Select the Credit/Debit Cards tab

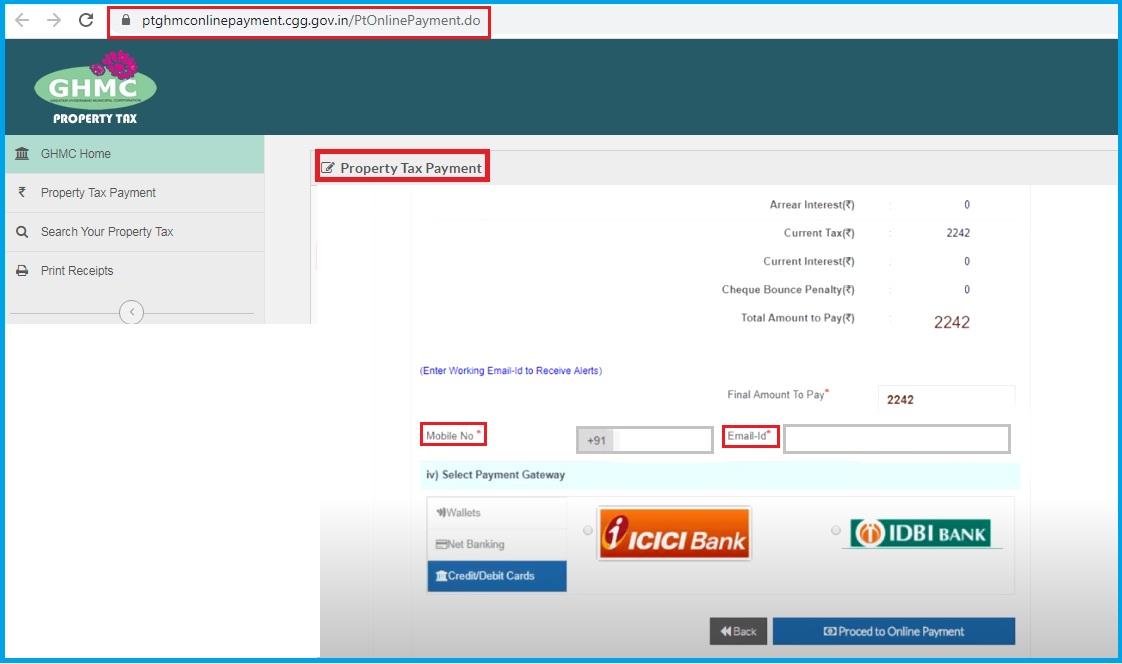coord(497,576)
